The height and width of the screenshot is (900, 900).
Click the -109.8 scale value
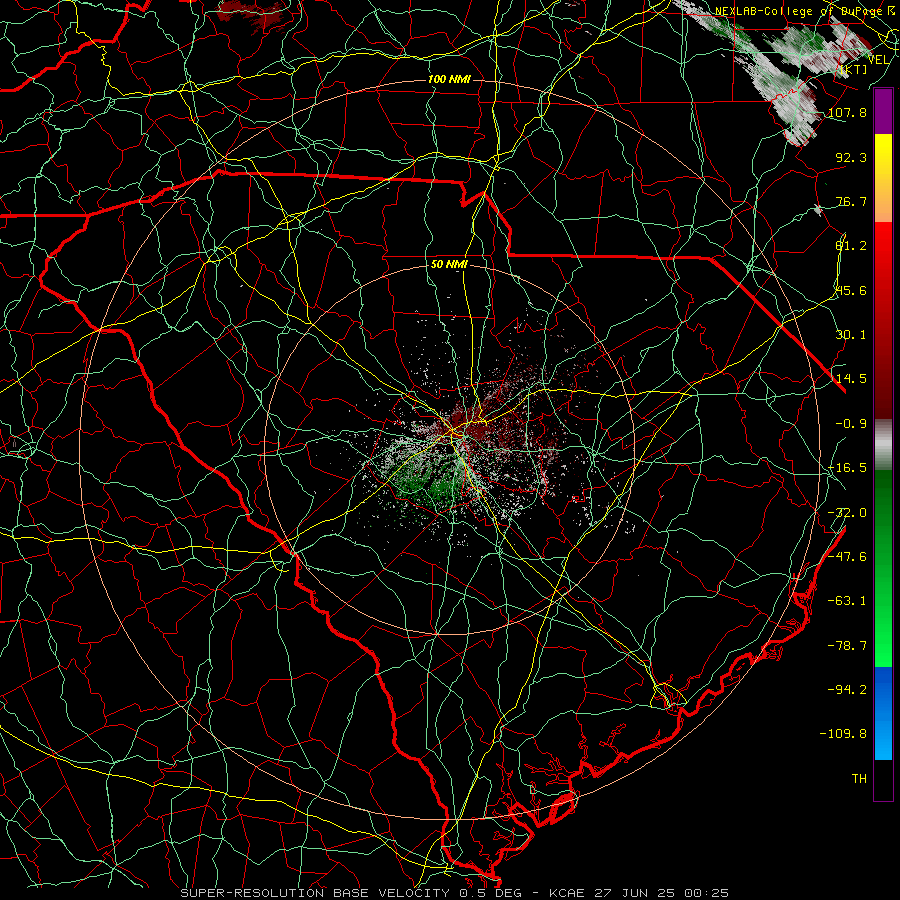(843, 734)
